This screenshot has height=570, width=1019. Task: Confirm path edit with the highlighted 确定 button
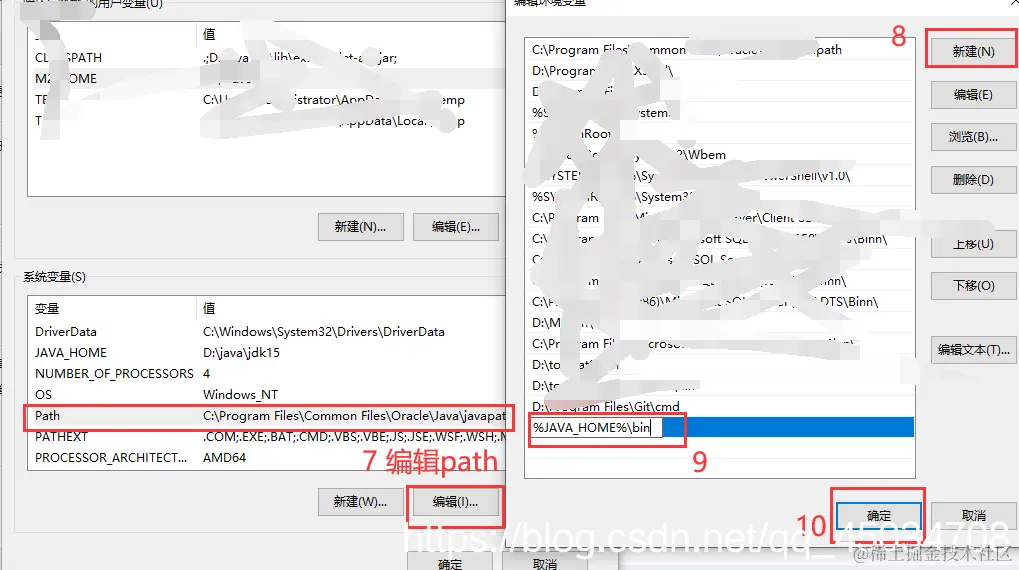[879, 515]
